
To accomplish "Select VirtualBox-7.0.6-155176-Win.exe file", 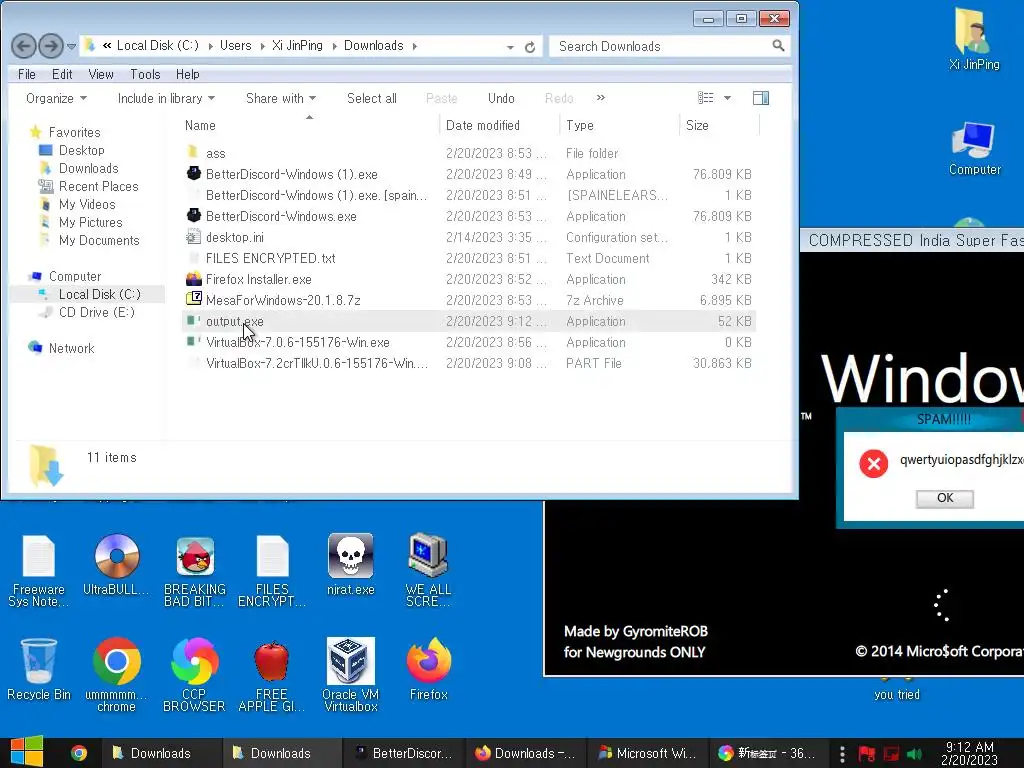I will click(468, 342).
